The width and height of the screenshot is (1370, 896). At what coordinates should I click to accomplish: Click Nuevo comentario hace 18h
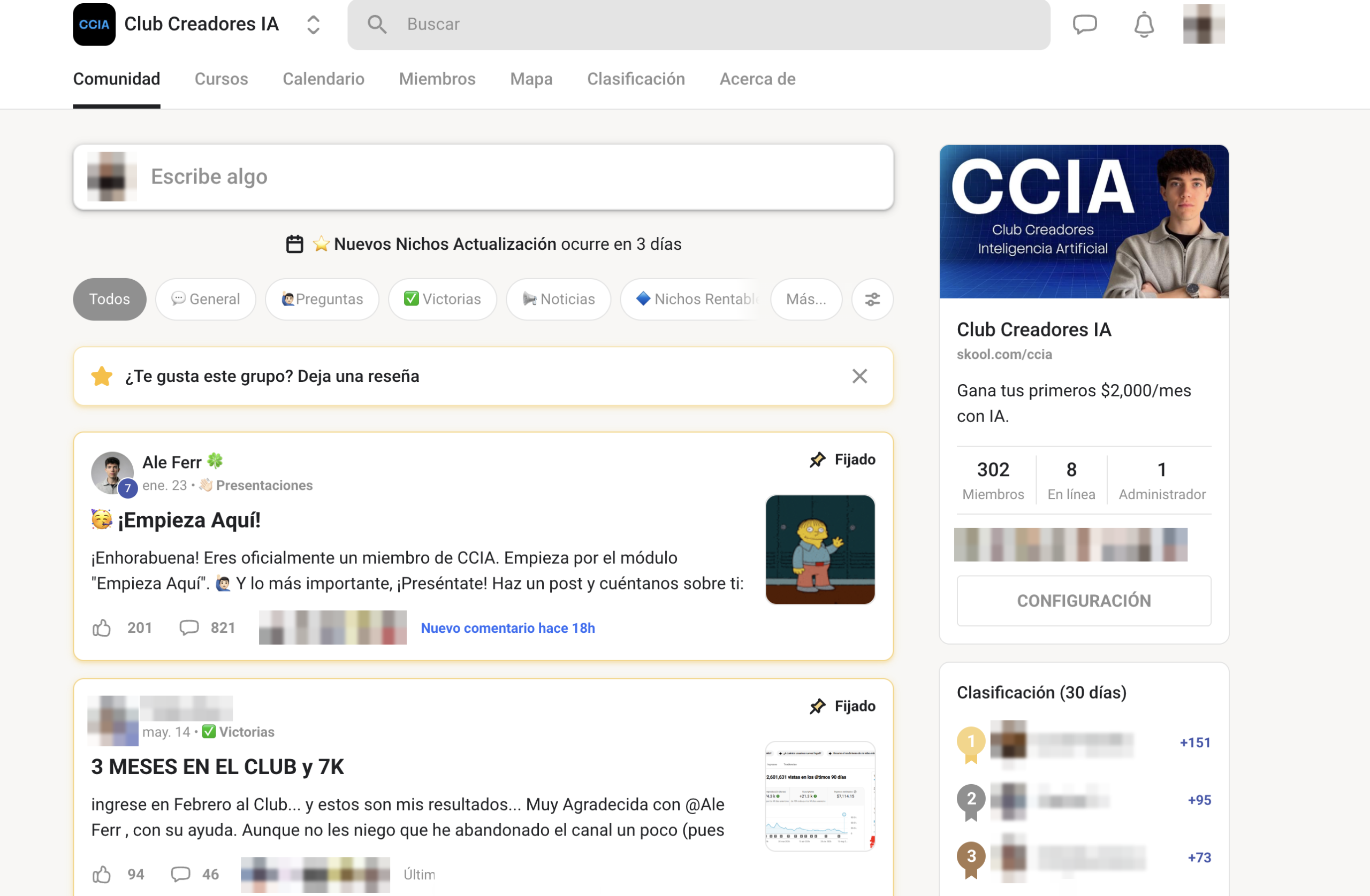click(508, 629)
